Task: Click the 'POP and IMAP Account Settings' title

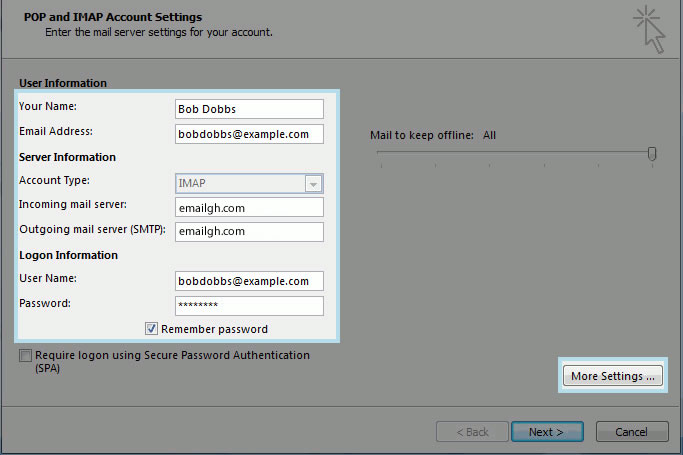Action: (x=113, y=17)
